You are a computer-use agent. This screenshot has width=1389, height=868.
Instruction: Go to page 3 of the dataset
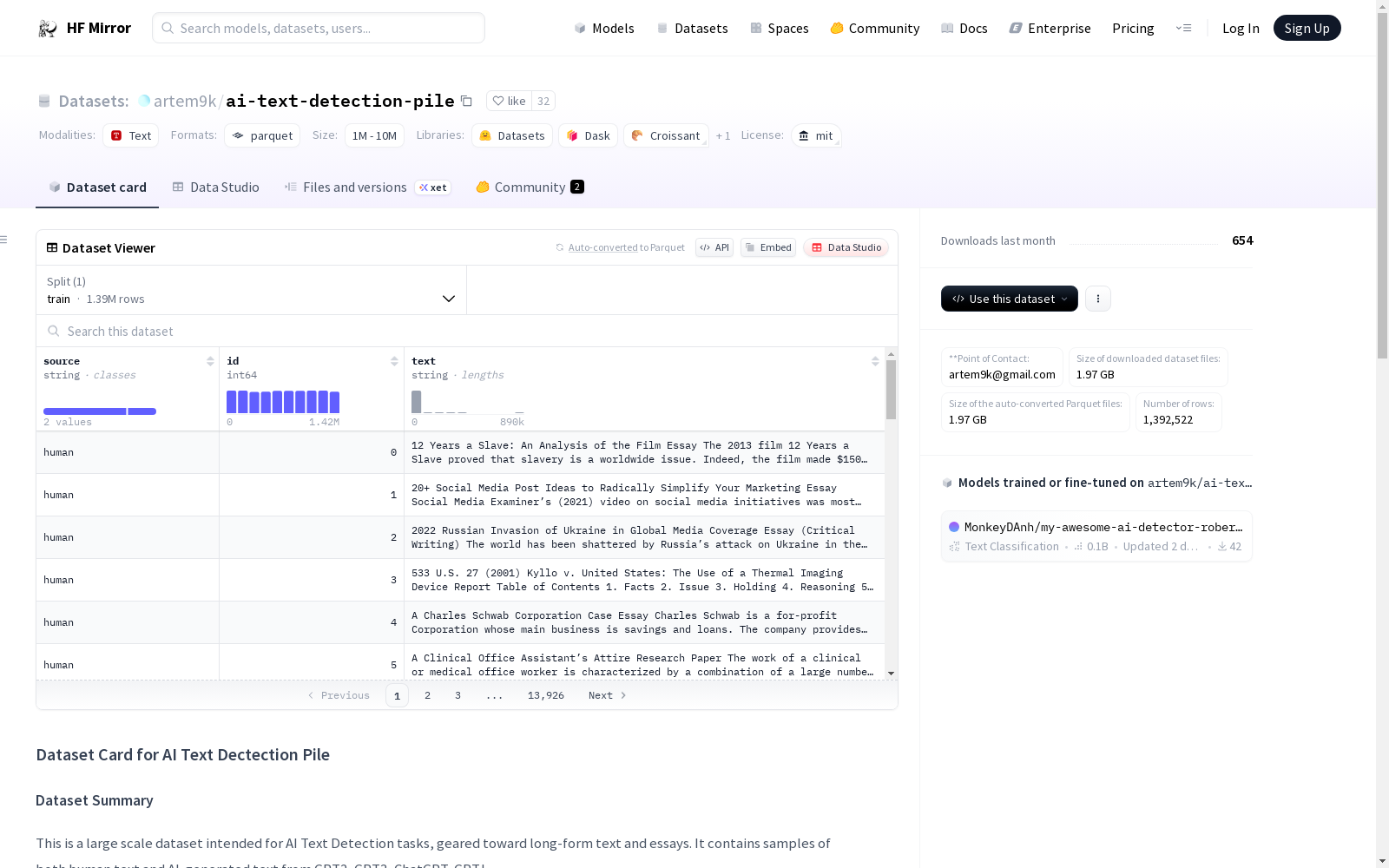tap(458, 695)
